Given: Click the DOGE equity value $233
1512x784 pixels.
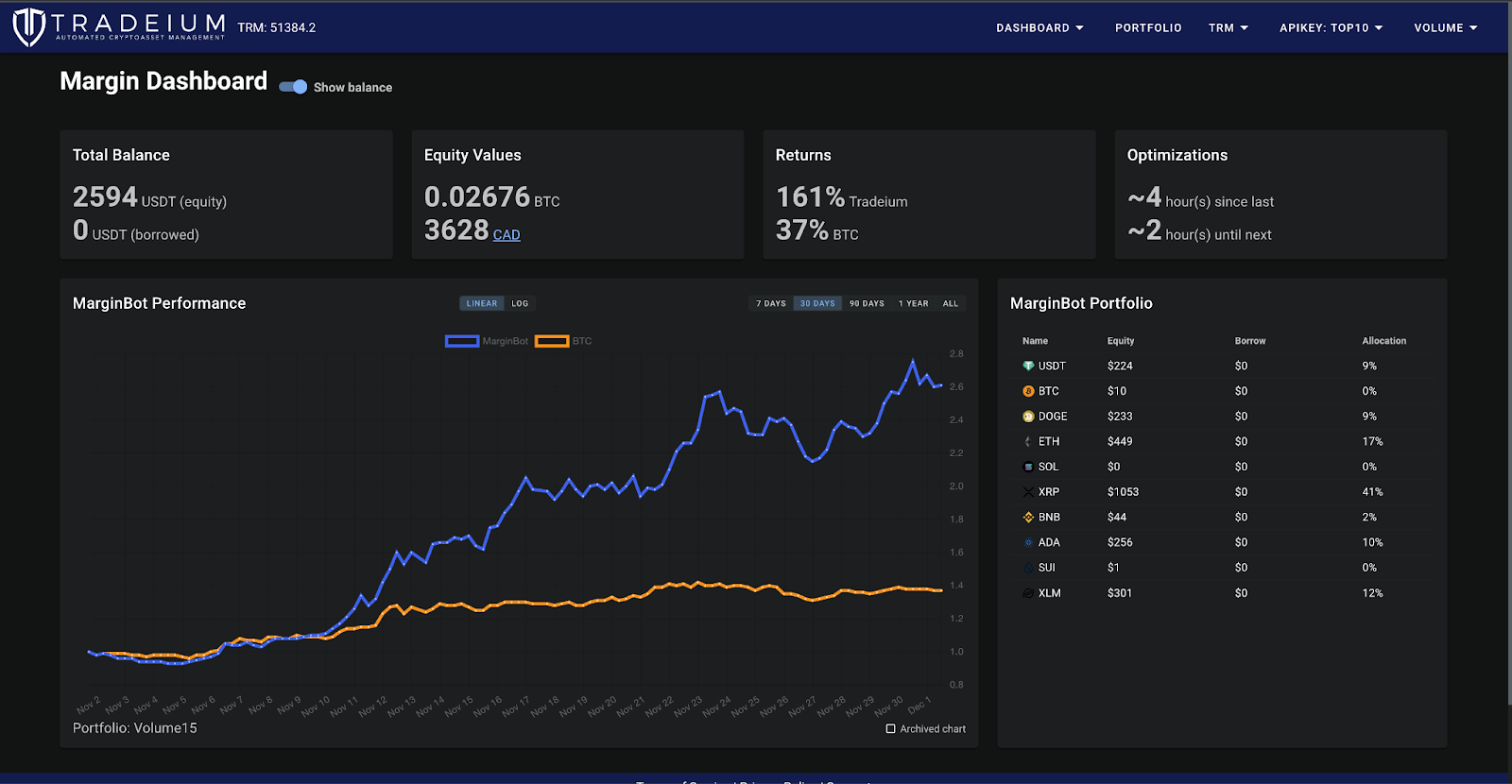Looking at the screenshot, I should click(x=1120, y=417).
